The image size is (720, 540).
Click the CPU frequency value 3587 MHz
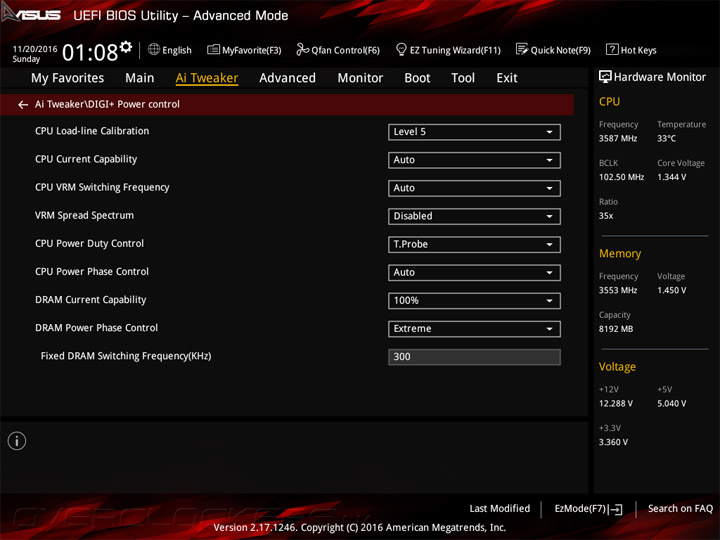(618, 138)
